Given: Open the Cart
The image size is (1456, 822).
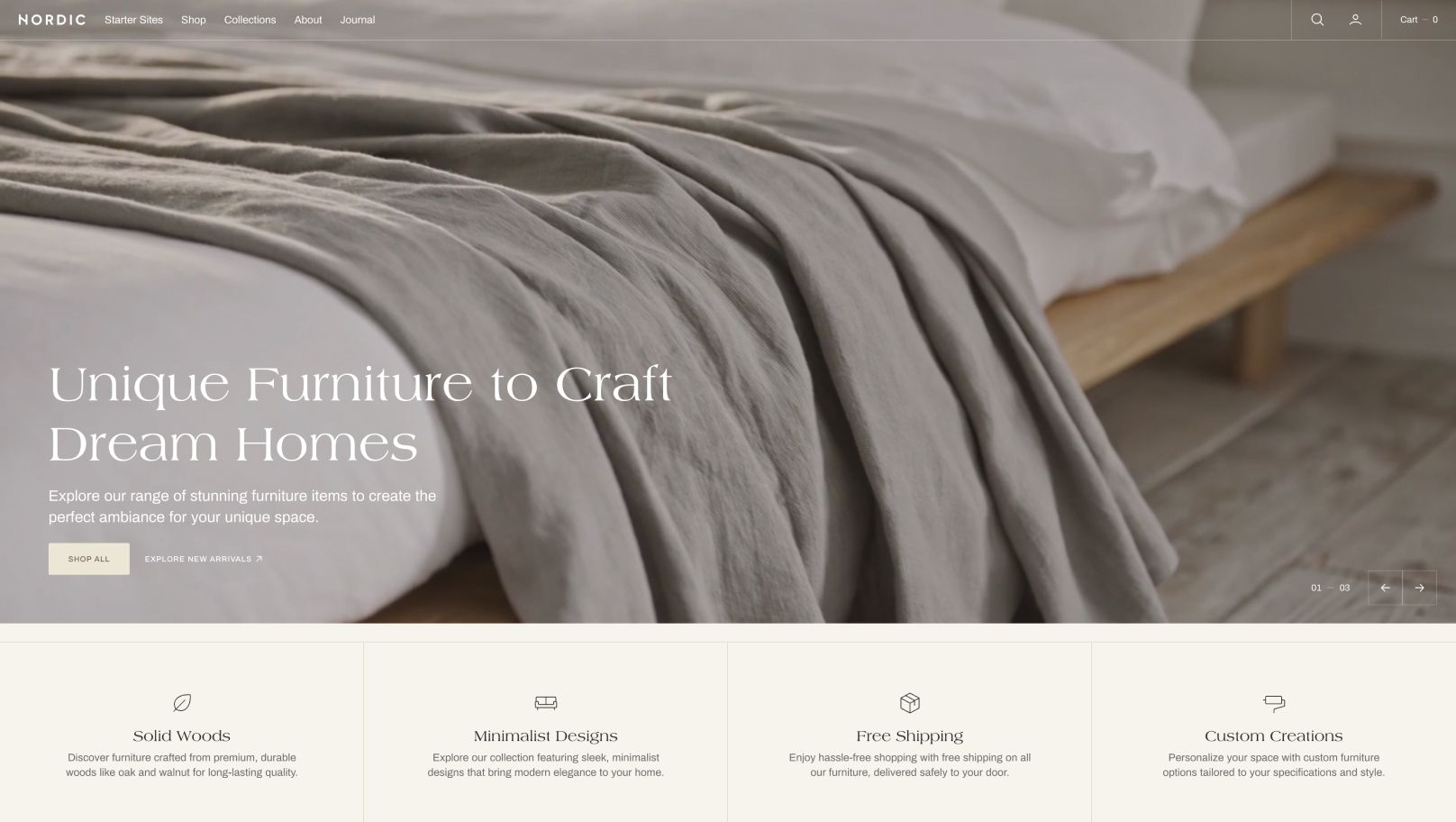Looking at the screenshot, I should tap(1419, 20).
